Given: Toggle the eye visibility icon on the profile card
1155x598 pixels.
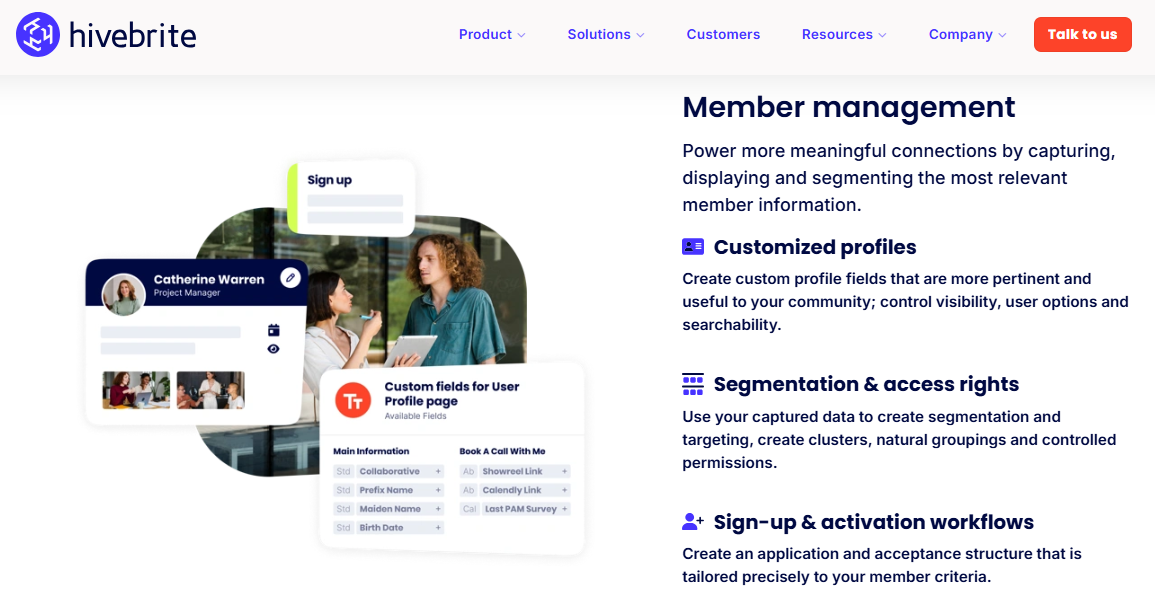Looking at the screenshot, I should 273,350.
